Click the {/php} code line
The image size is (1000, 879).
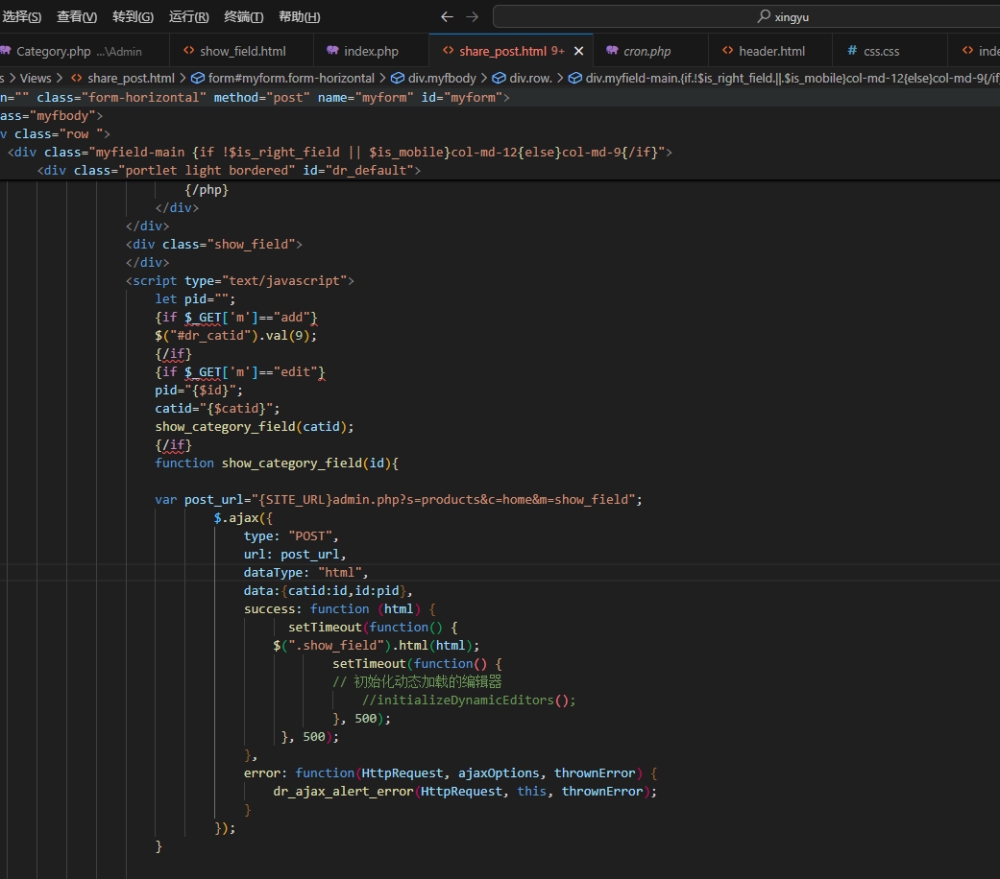pos(207,189)
